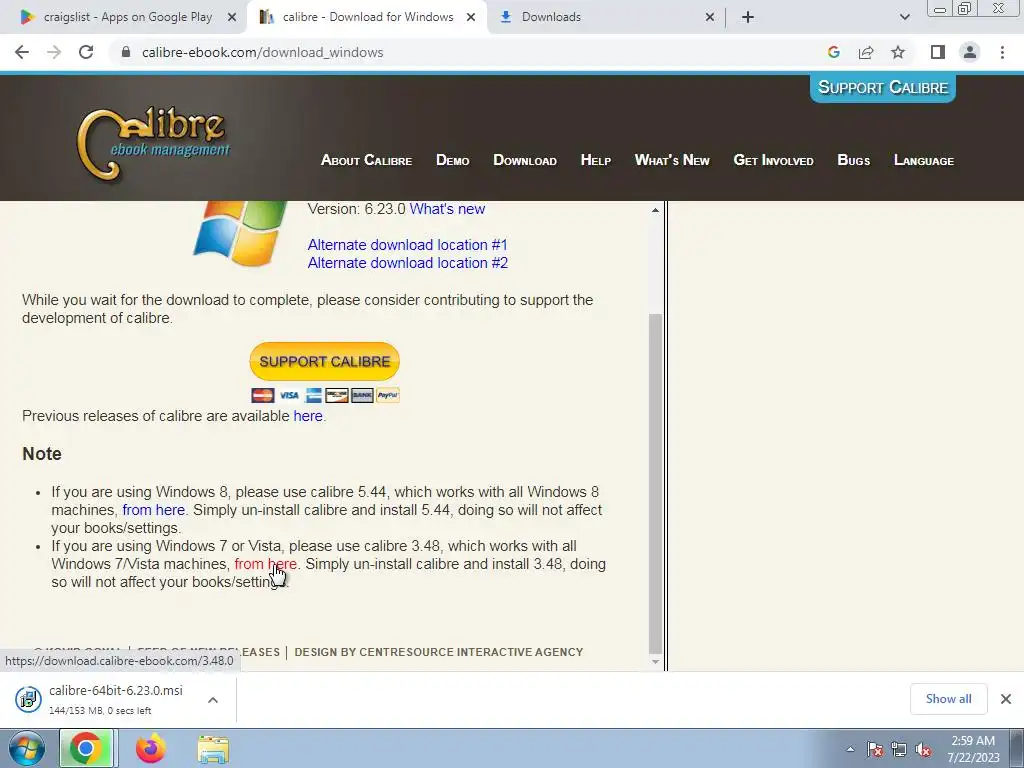
Task: Open the Demo menu item
Action: [453, 161]
